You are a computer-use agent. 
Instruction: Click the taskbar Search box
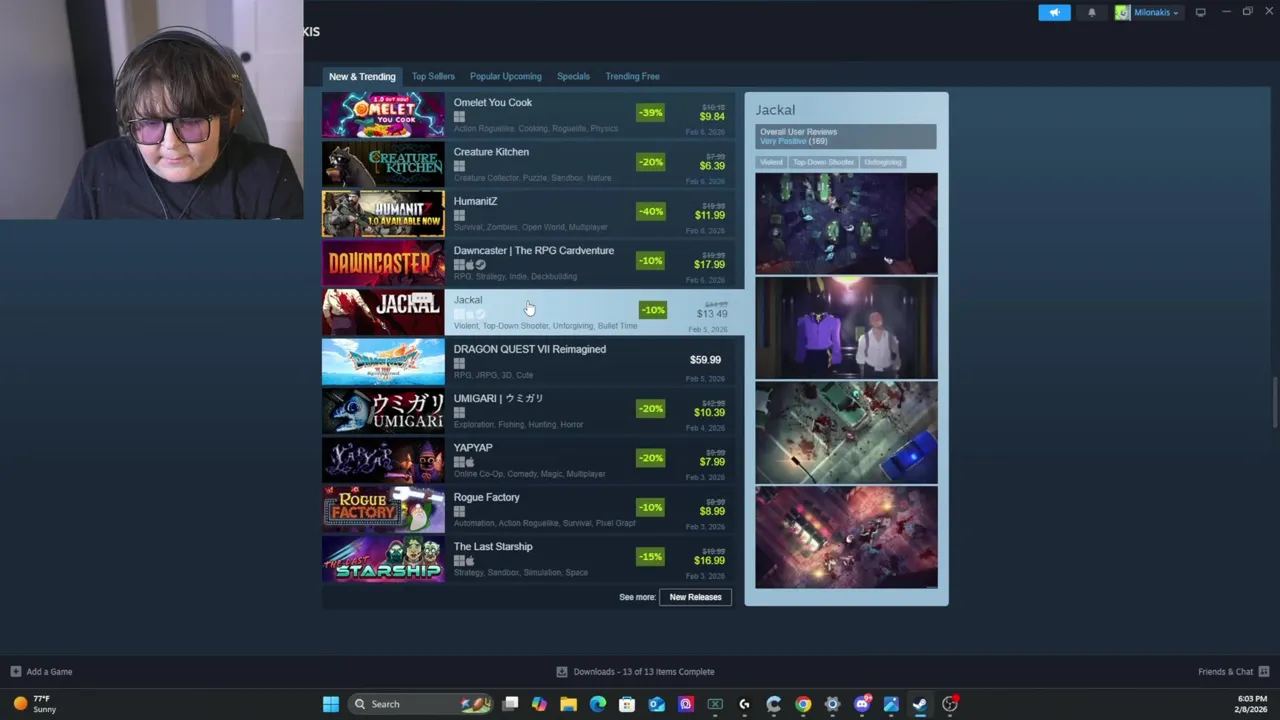coord(420,704)
